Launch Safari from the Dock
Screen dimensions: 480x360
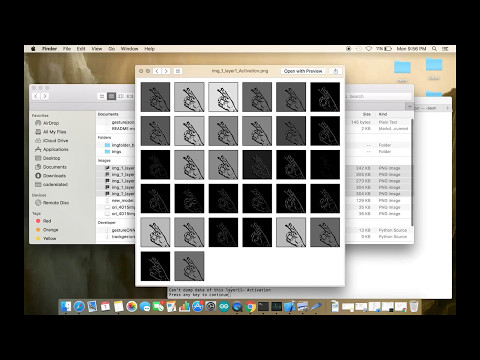click(79, 306)
